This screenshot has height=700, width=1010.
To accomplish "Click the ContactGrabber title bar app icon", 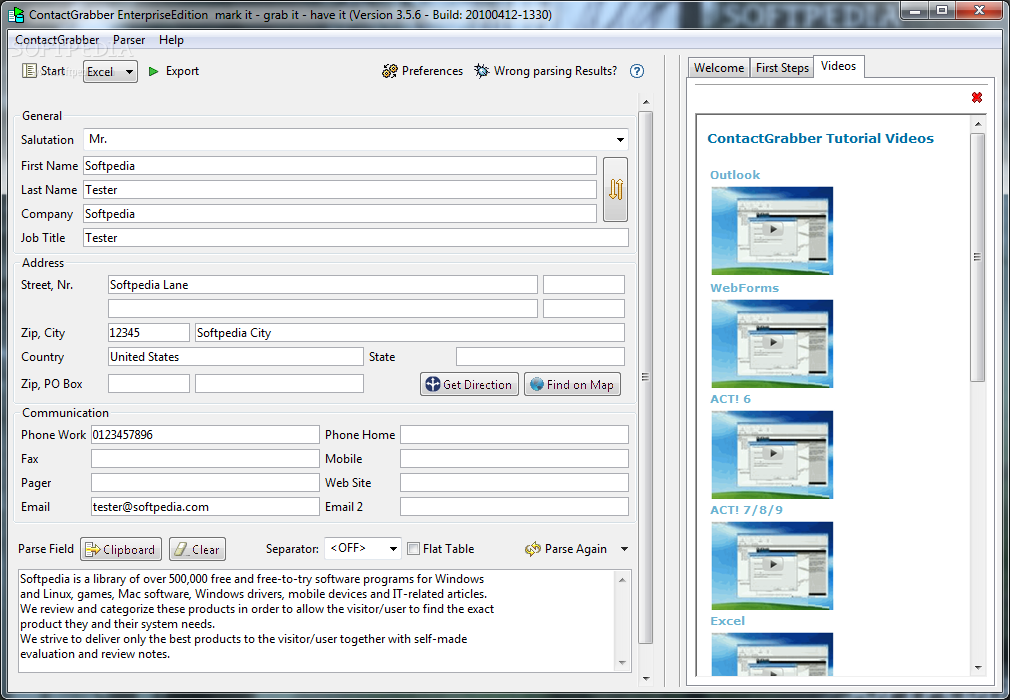I will (x=15, y=14).
